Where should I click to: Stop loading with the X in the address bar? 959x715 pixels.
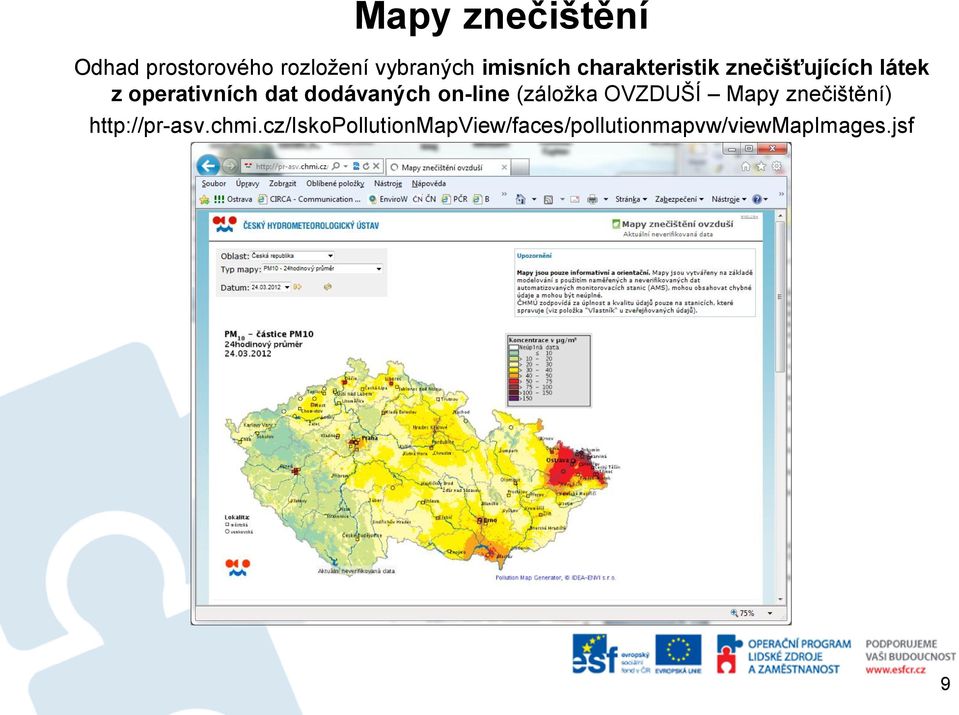376,166
